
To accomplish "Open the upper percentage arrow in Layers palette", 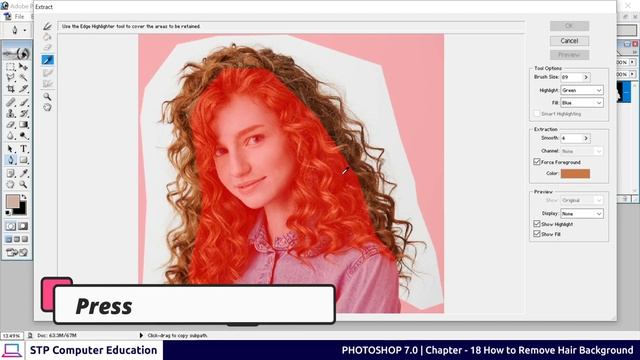I will pos(632,62).
